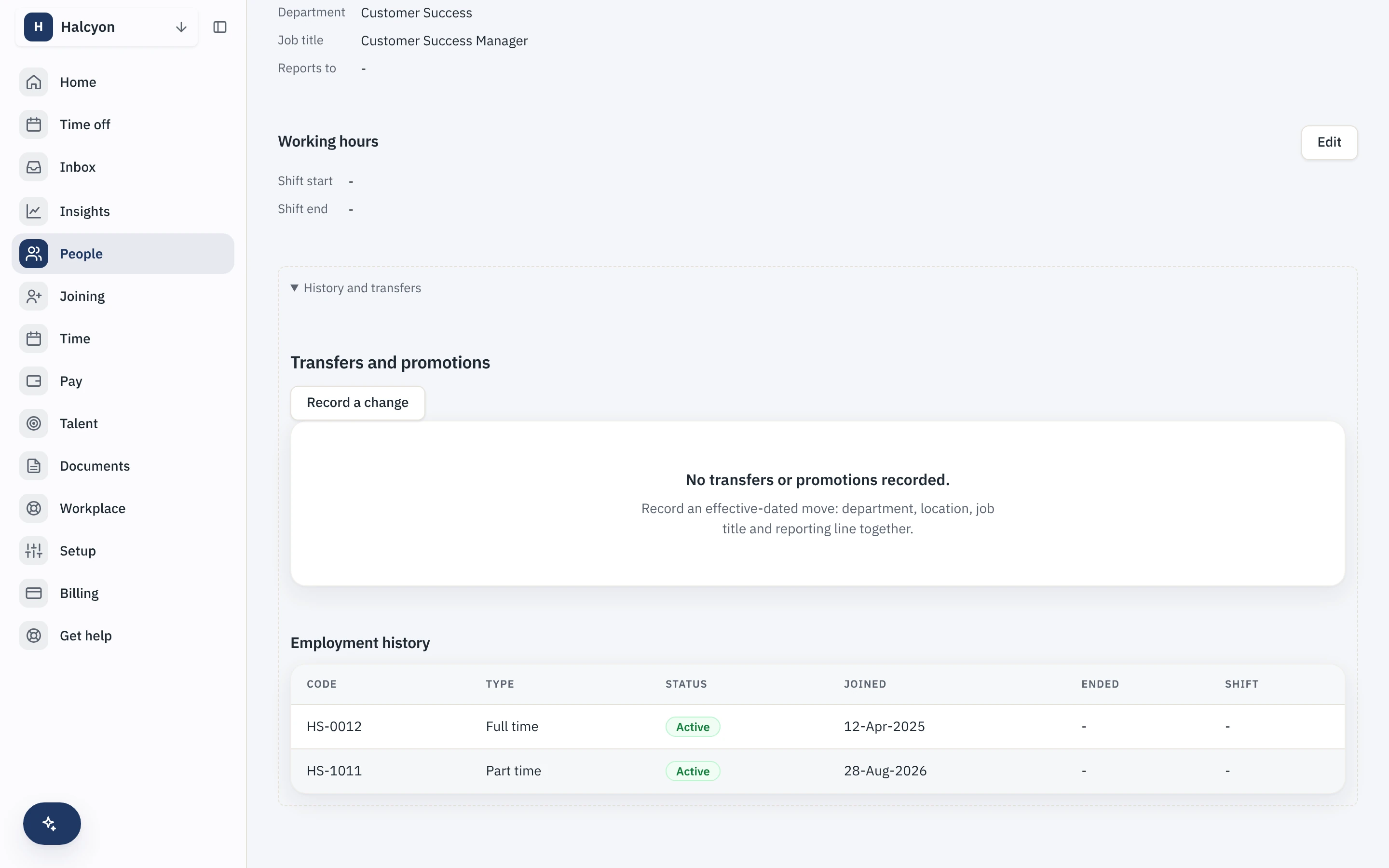Collapse the History and transfers section

pos(356,287)
